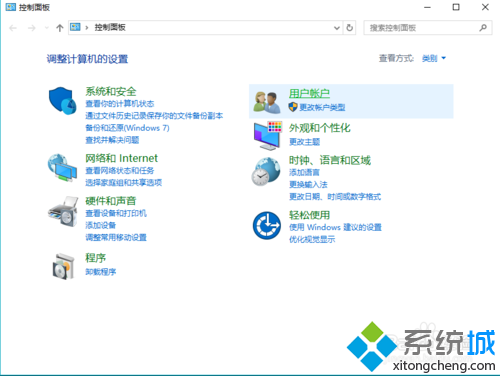Click the chevron before 控制面板 in address bar
Image resolution: width=500 pixels, height=376 pixels.
(87, 28)
